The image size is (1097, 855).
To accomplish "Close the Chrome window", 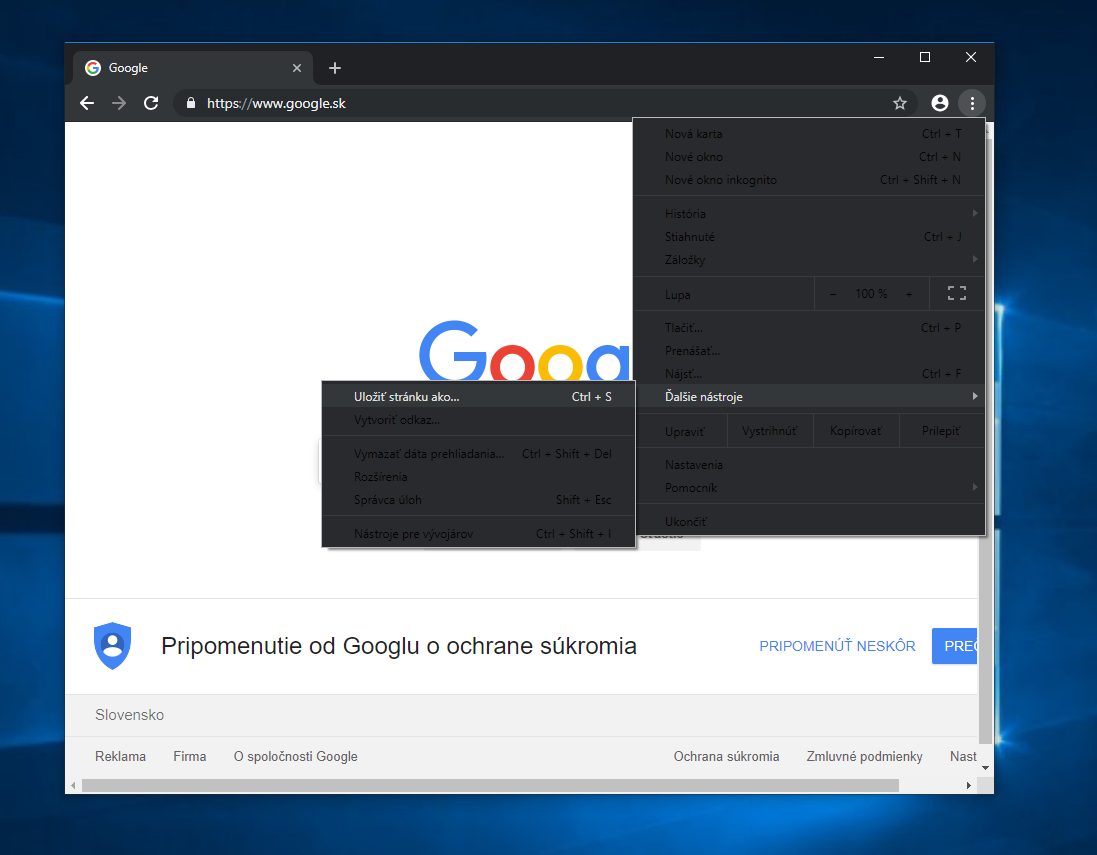I will pos(970,57).
